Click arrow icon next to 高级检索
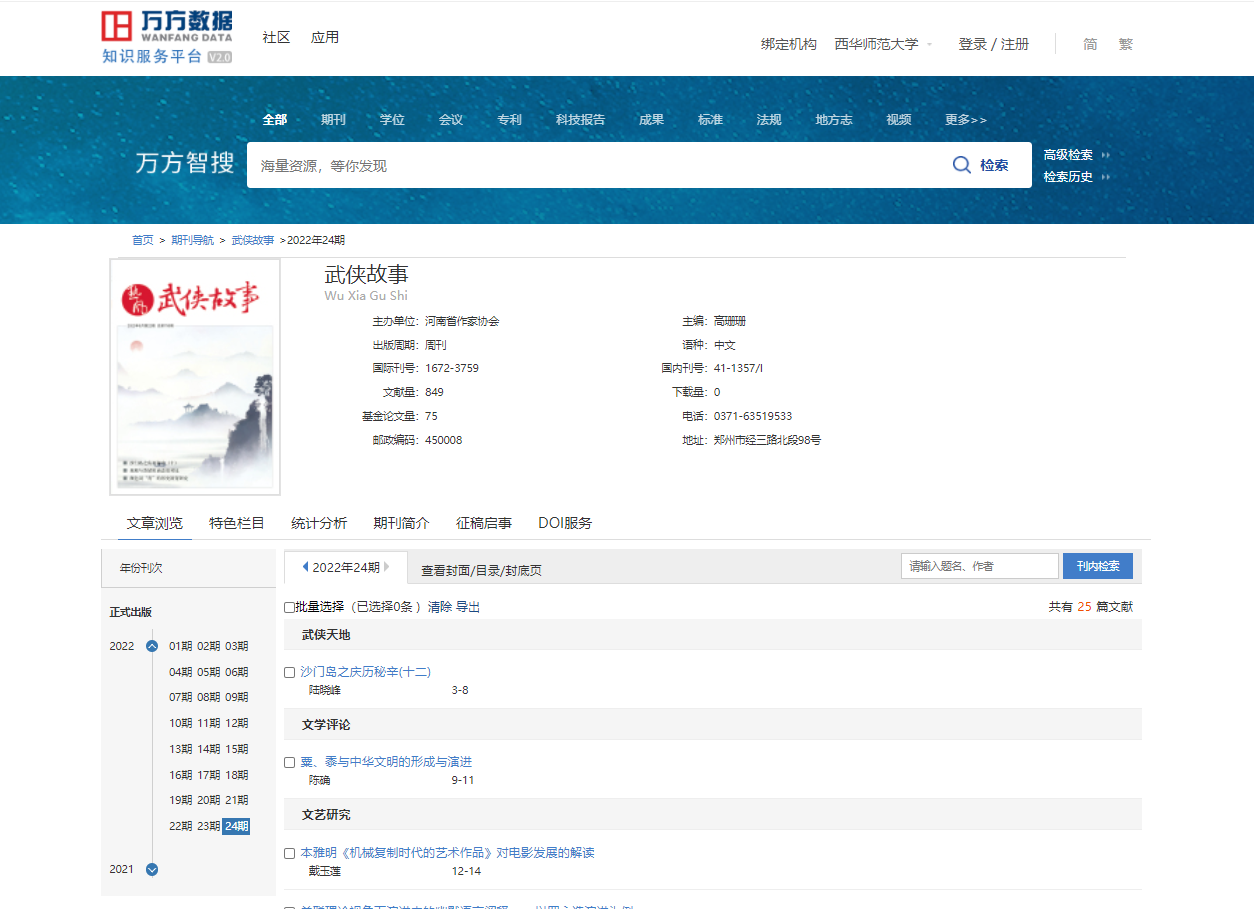This screenshot has width=1254, height=909. tap(1105, 155)
